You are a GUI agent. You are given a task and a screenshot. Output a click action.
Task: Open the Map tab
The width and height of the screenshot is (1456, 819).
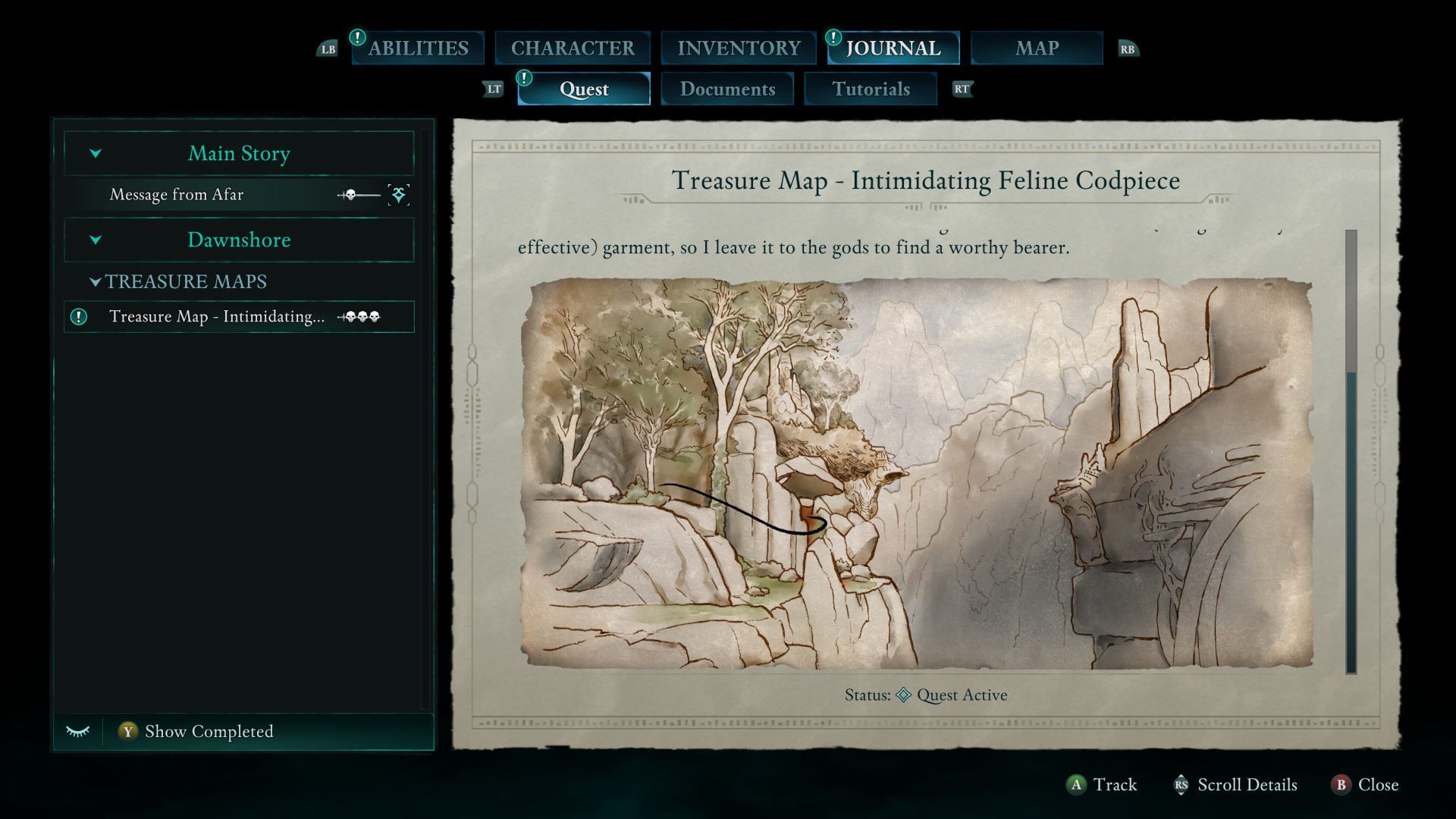tap(1037, 49)
